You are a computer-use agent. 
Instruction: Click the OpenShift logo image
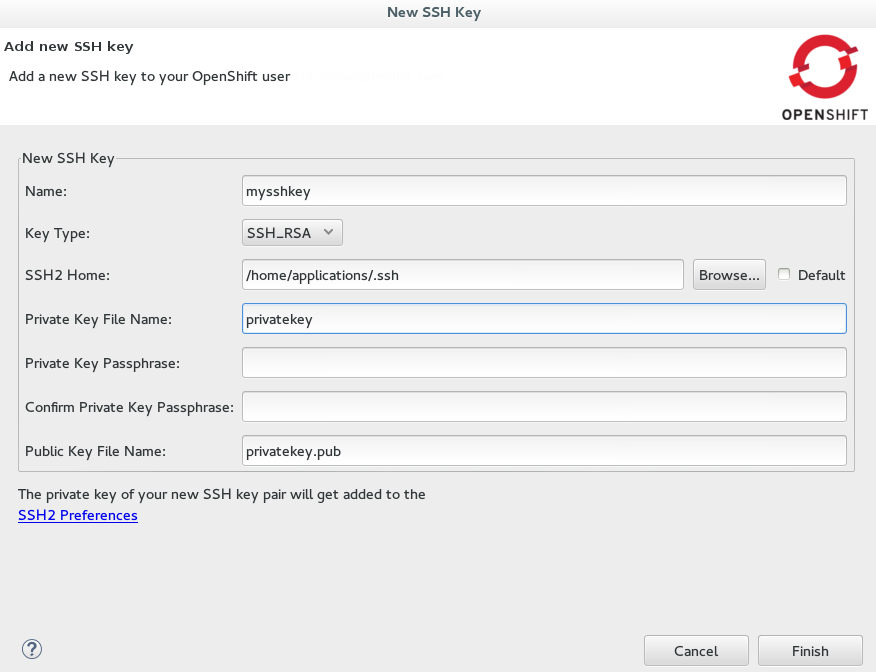click(824, 78)
